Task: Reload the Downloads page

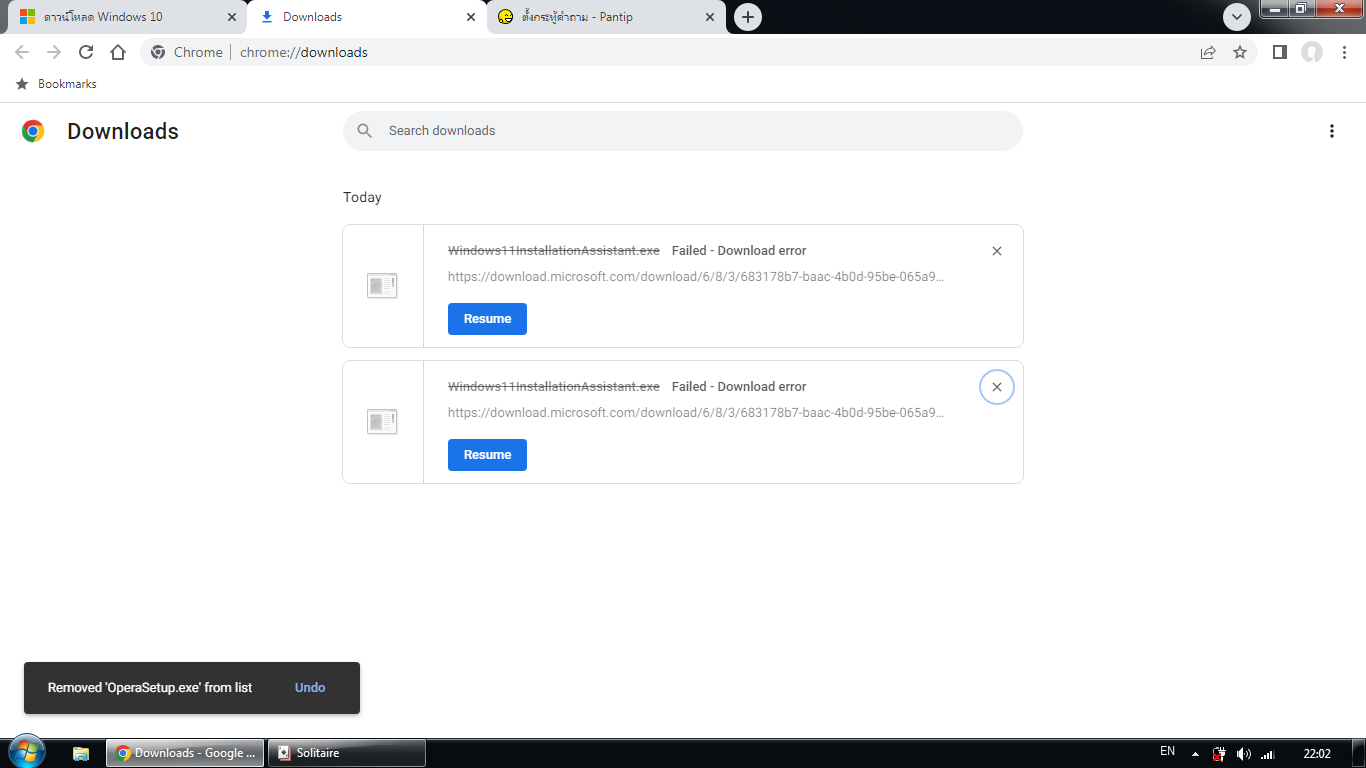Action: 86,52
